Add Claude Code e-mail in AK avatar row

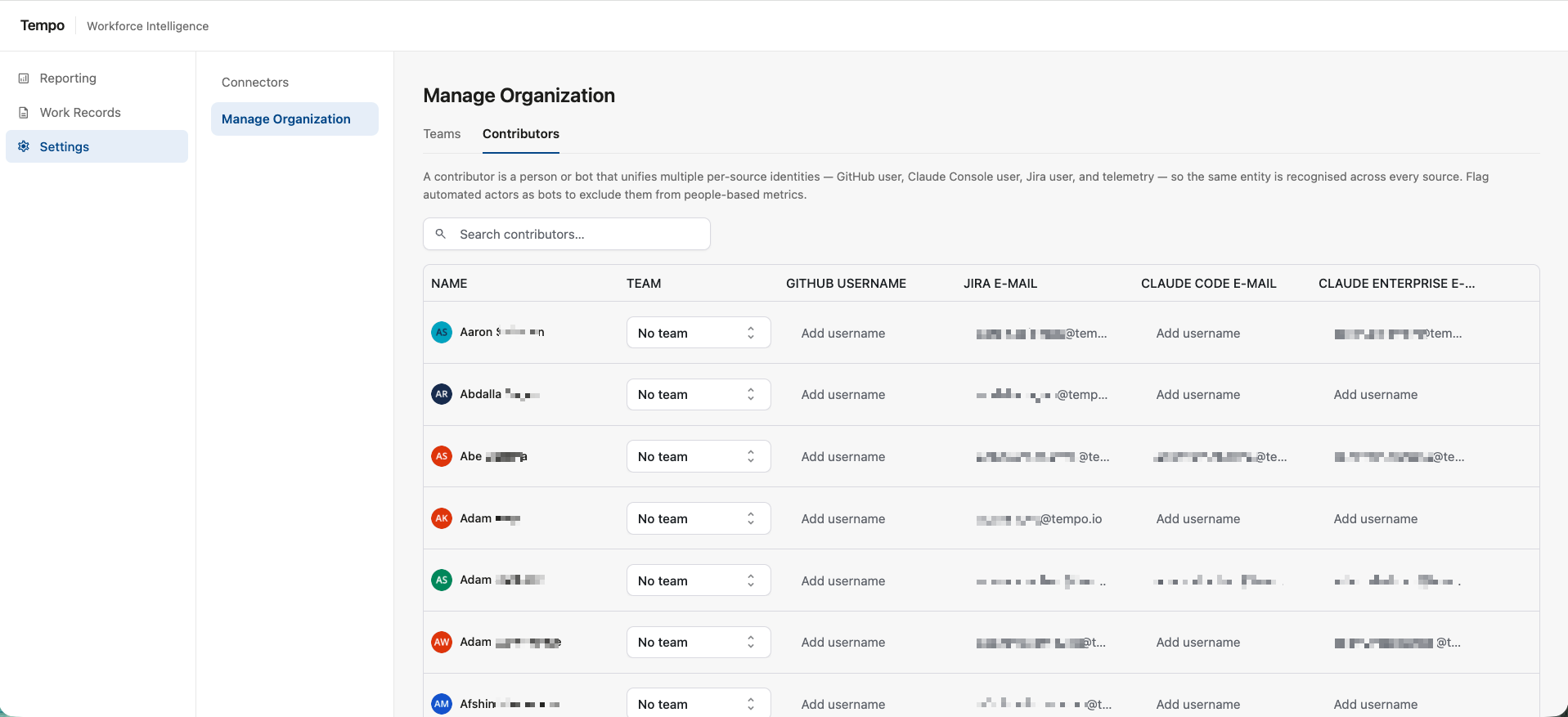[1198, 519]
